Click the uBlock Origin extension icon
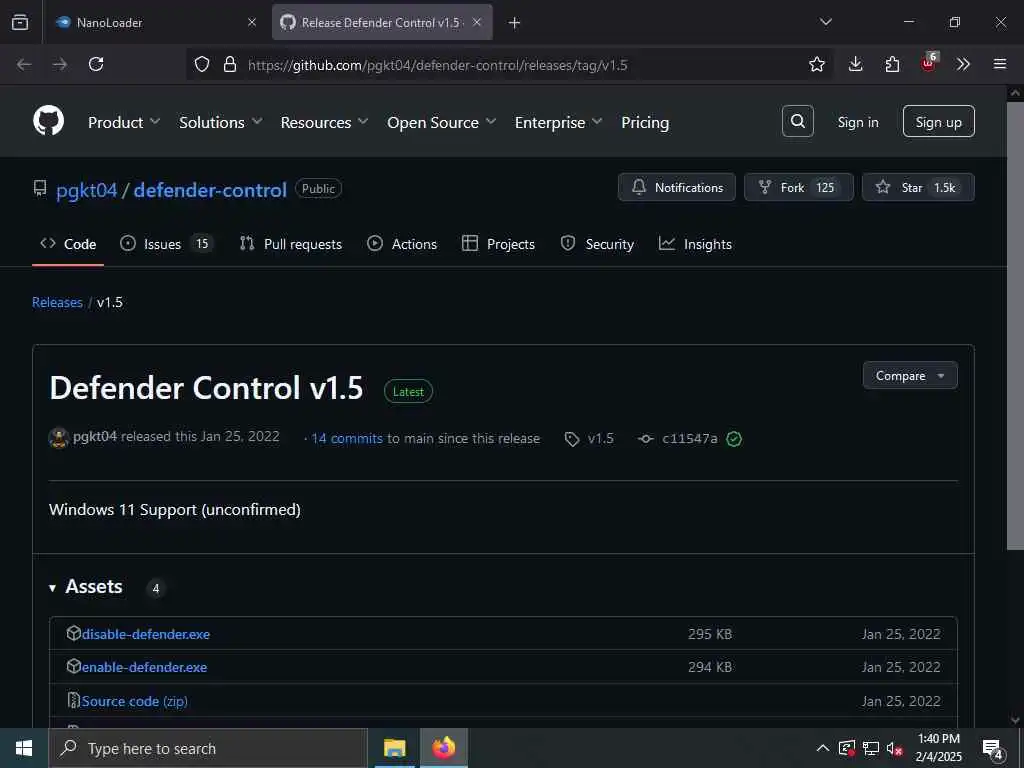 click(x=929, y=63)
